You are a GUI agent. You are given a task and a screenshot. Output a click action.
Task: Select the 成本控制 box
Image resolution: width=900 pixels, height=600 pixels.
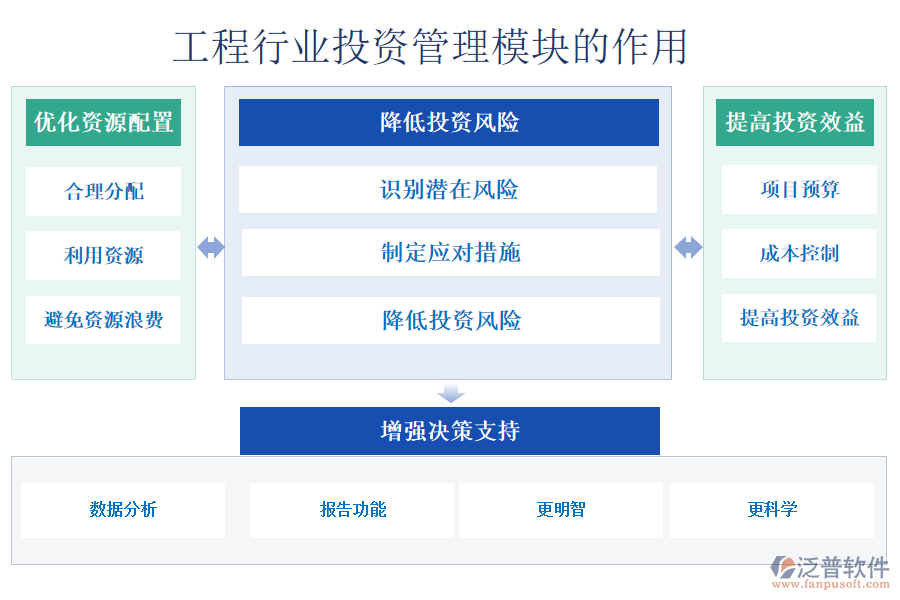[799, 254]
